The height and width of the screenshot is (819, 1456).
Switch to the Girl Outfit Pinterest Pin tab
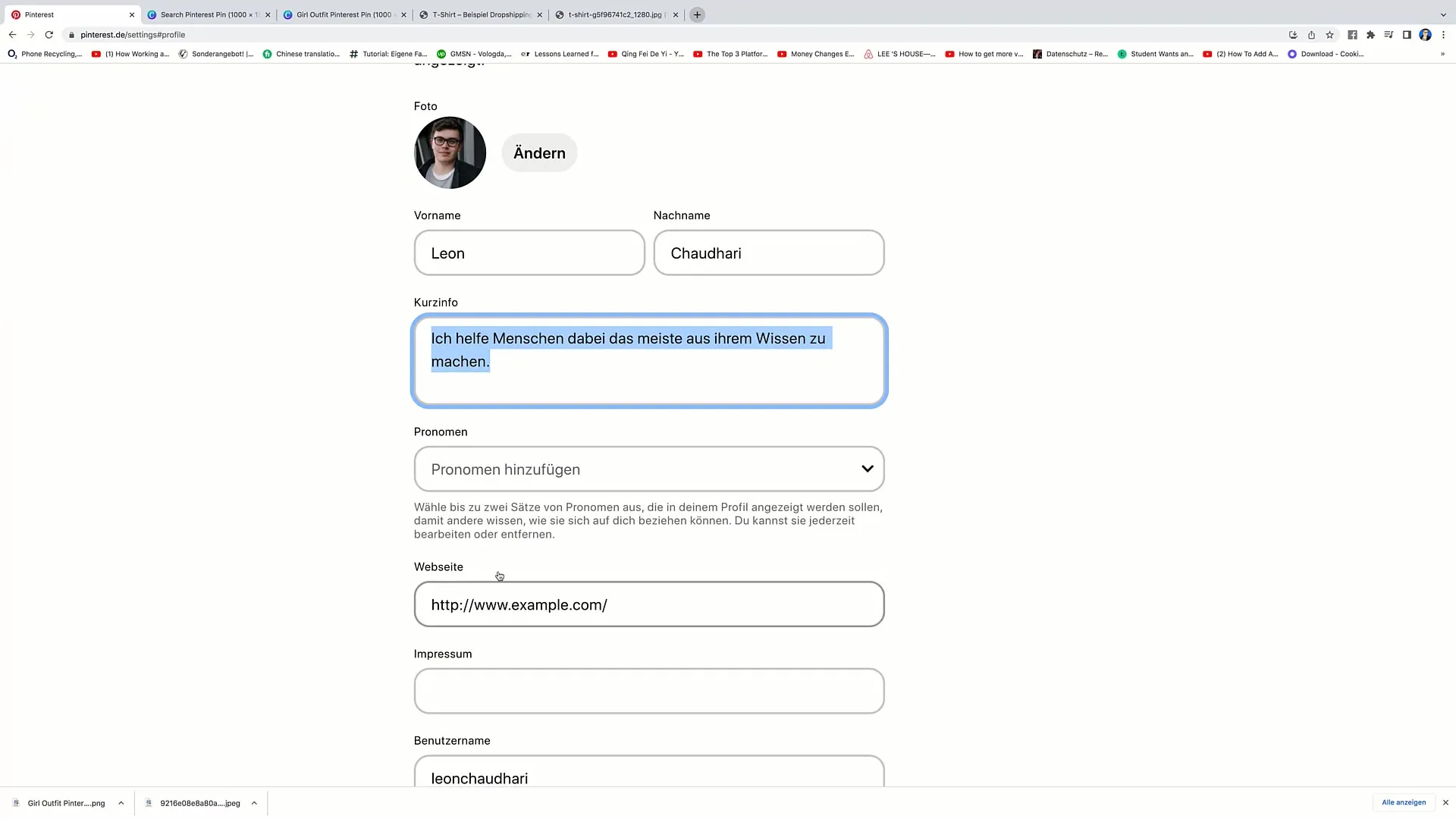(344, 14)
